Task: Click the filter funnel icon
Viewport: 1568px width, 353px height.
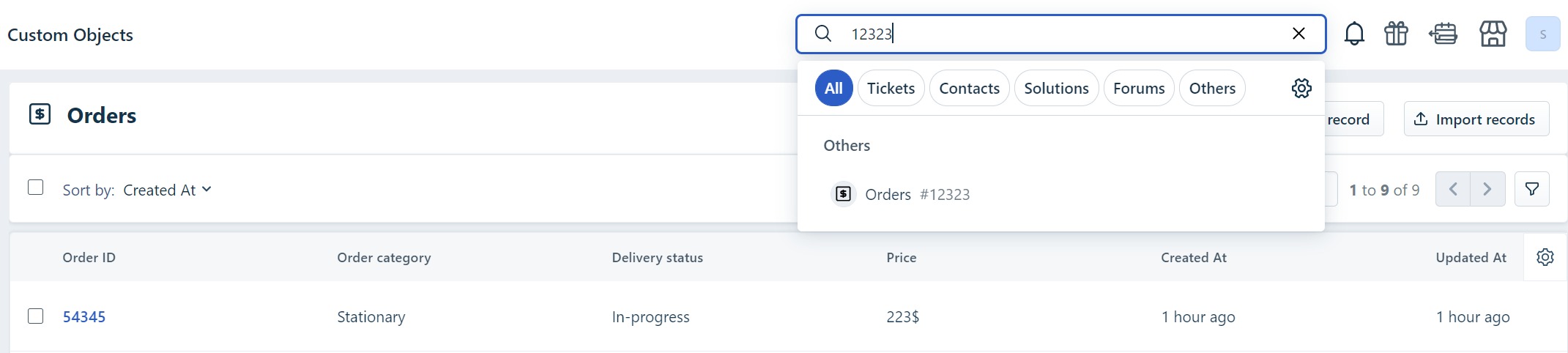Action: pos(1531,190)
